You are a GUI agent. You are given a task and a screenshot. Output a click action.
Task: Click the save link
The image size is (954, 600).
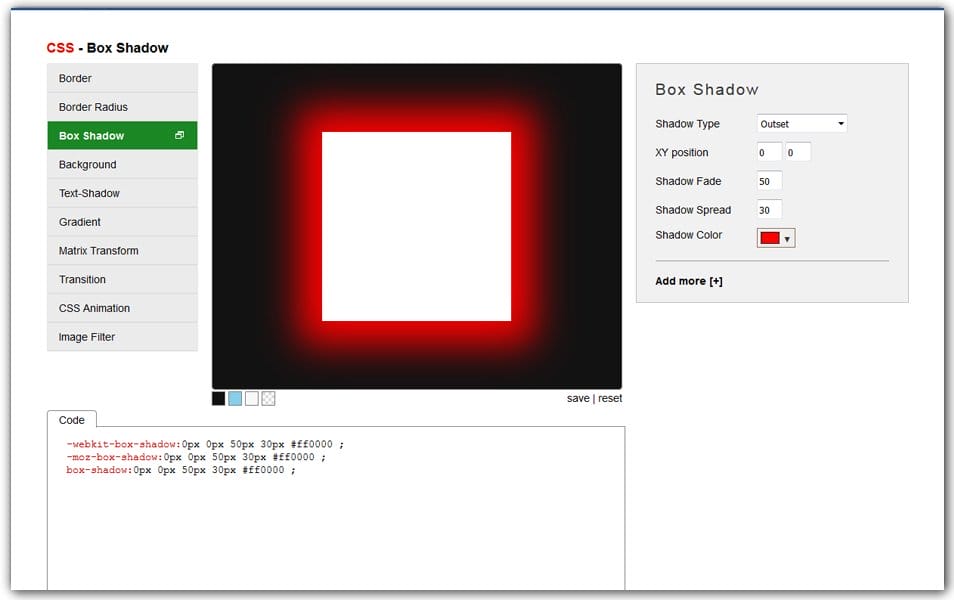[x=578, y=398]
